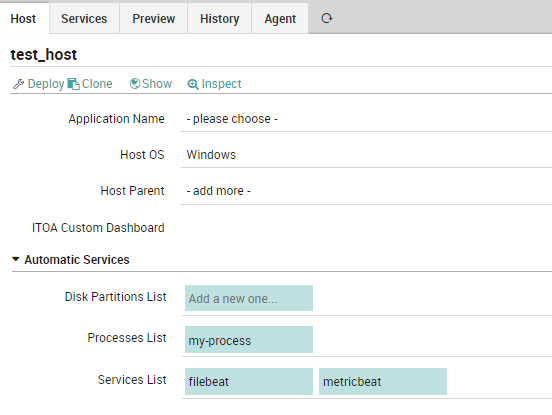This screenshot has height=415, width=552.
Task: Click the Disk Partitions List input field
Action: (249, 298)
